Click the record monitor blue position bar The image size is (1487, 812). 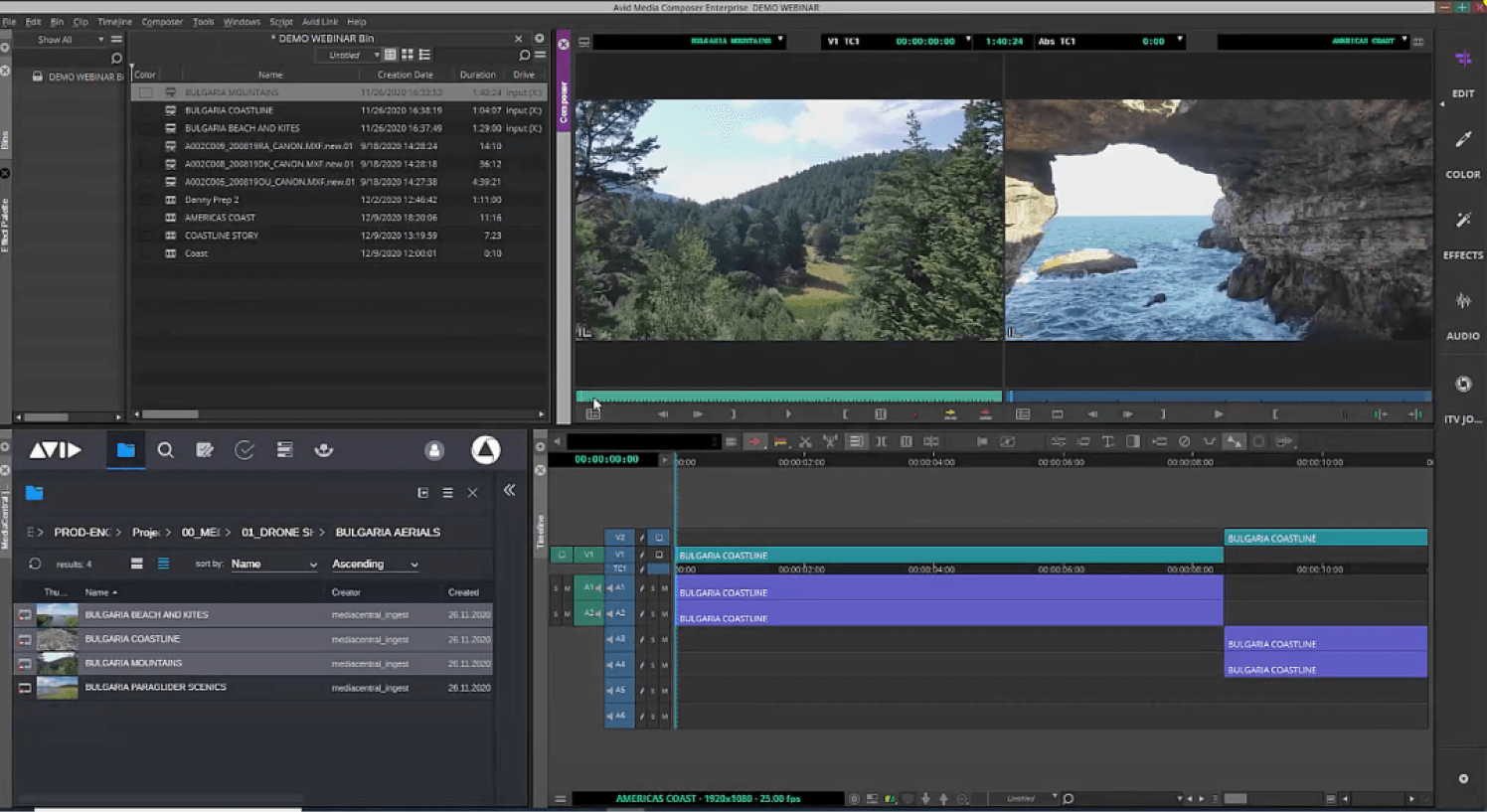pos(1219,397)
